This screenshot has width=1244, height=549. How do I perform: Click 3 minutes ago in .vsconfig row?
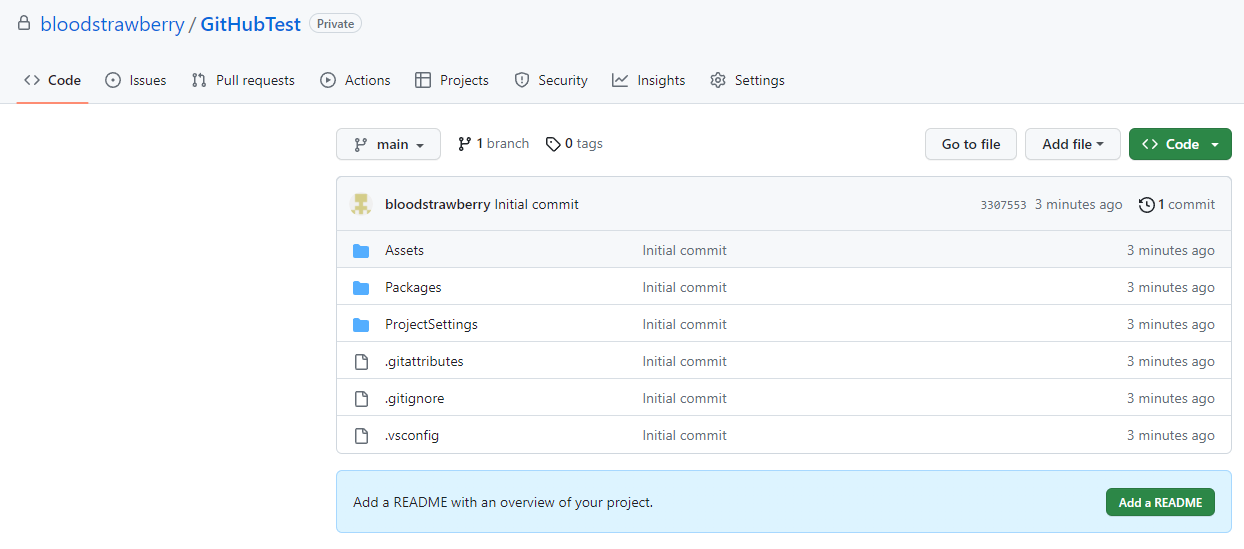(x=1171, y=435)
